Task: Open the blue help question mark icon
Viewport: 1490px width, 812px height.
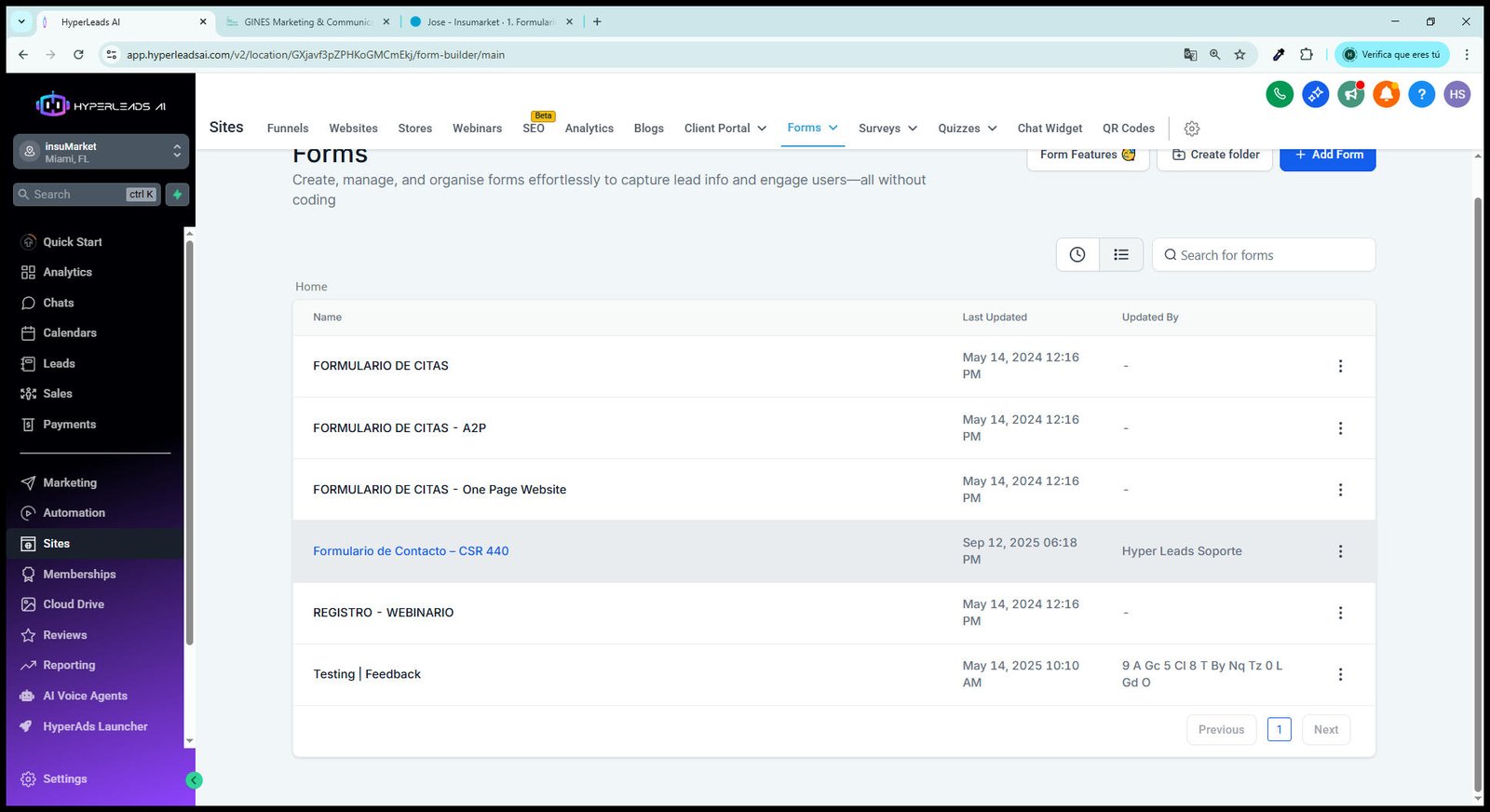Action: click(x=1421, y=94)
